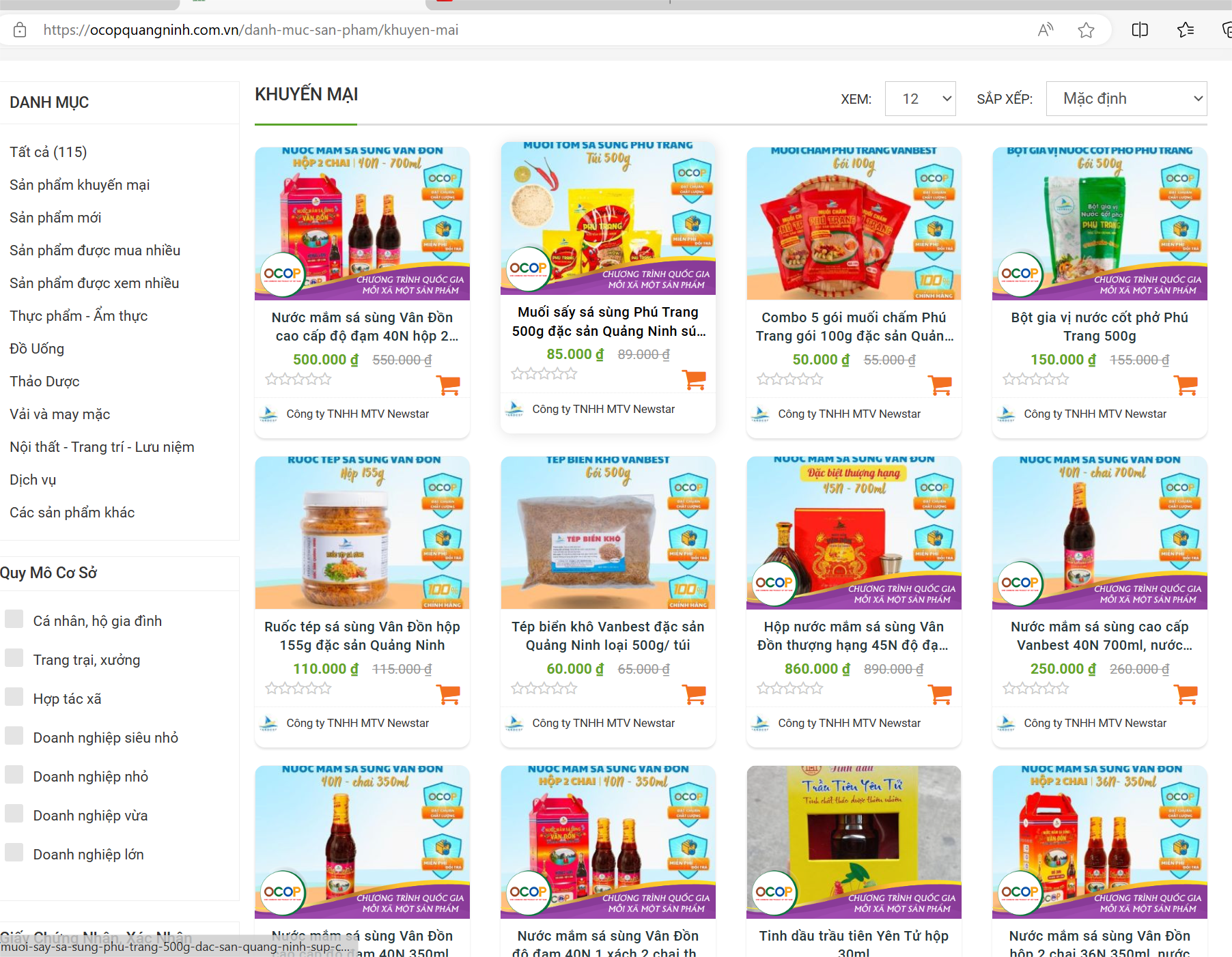Viewport: 1232px width, 957px height.
Task: Add Ruốc tép sá sùng to cart
Action: tap(448, 694)
